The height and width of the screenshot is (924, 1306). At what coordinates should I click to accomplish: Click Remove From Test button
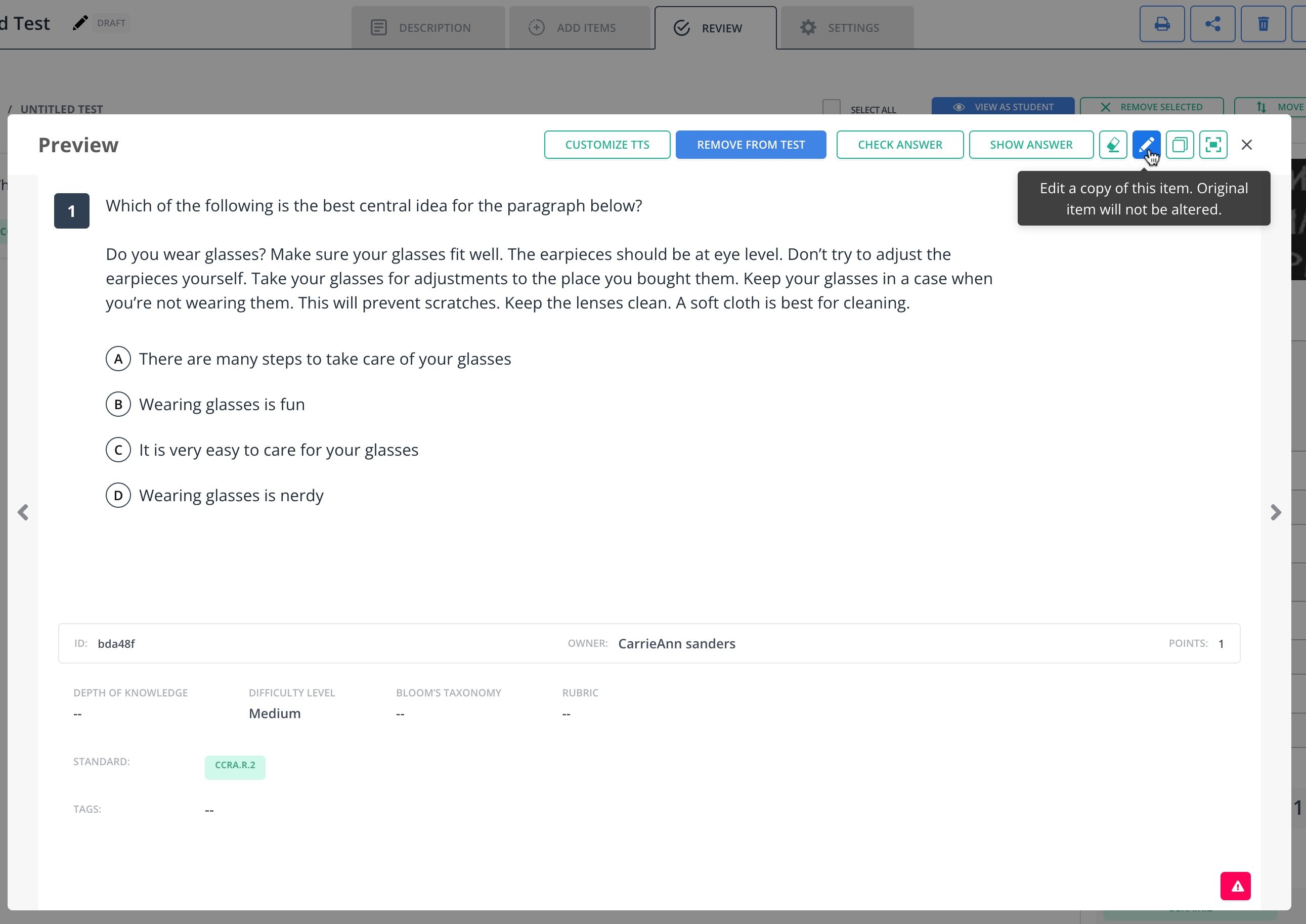coord(751,145)
